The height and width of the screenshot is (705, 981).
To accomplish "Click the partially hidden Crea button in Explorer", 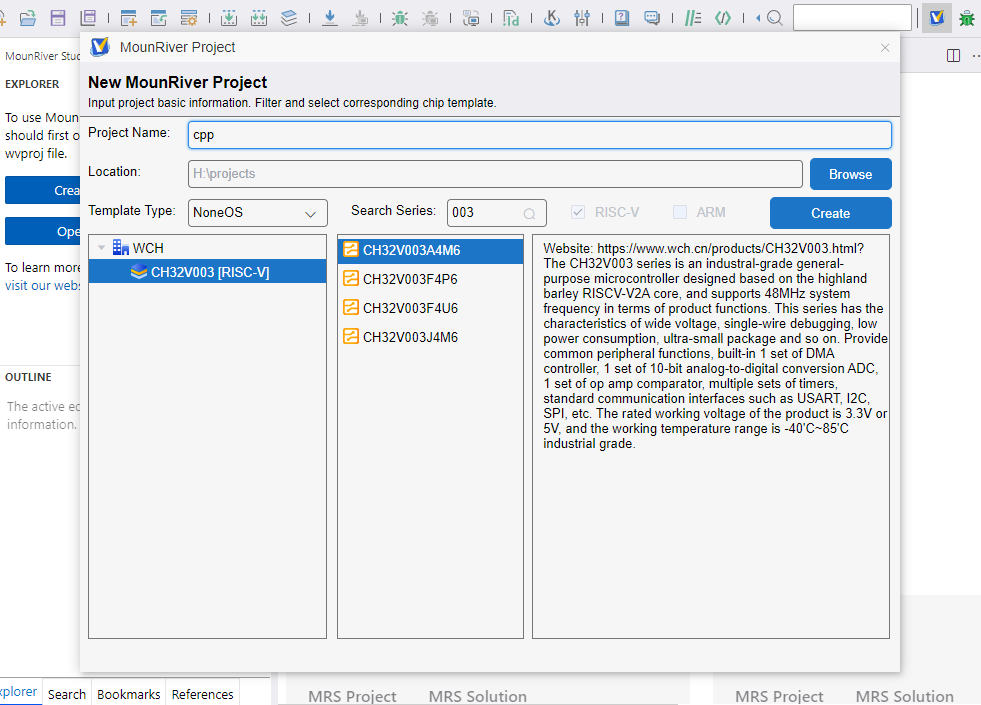I will pyautogui.click(x=43, y=190).
